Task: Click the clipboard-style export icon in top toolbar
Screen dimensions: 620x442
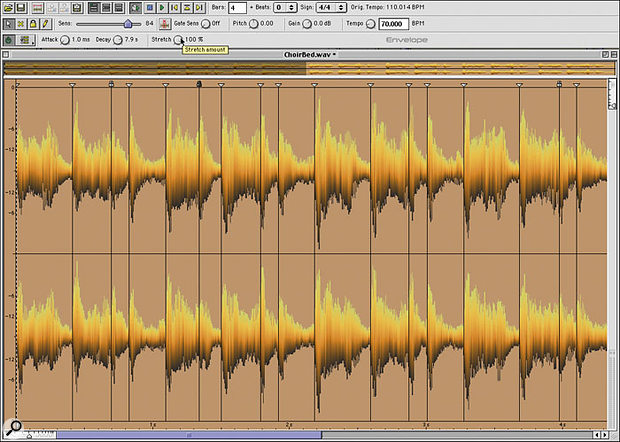Action: 77,8
